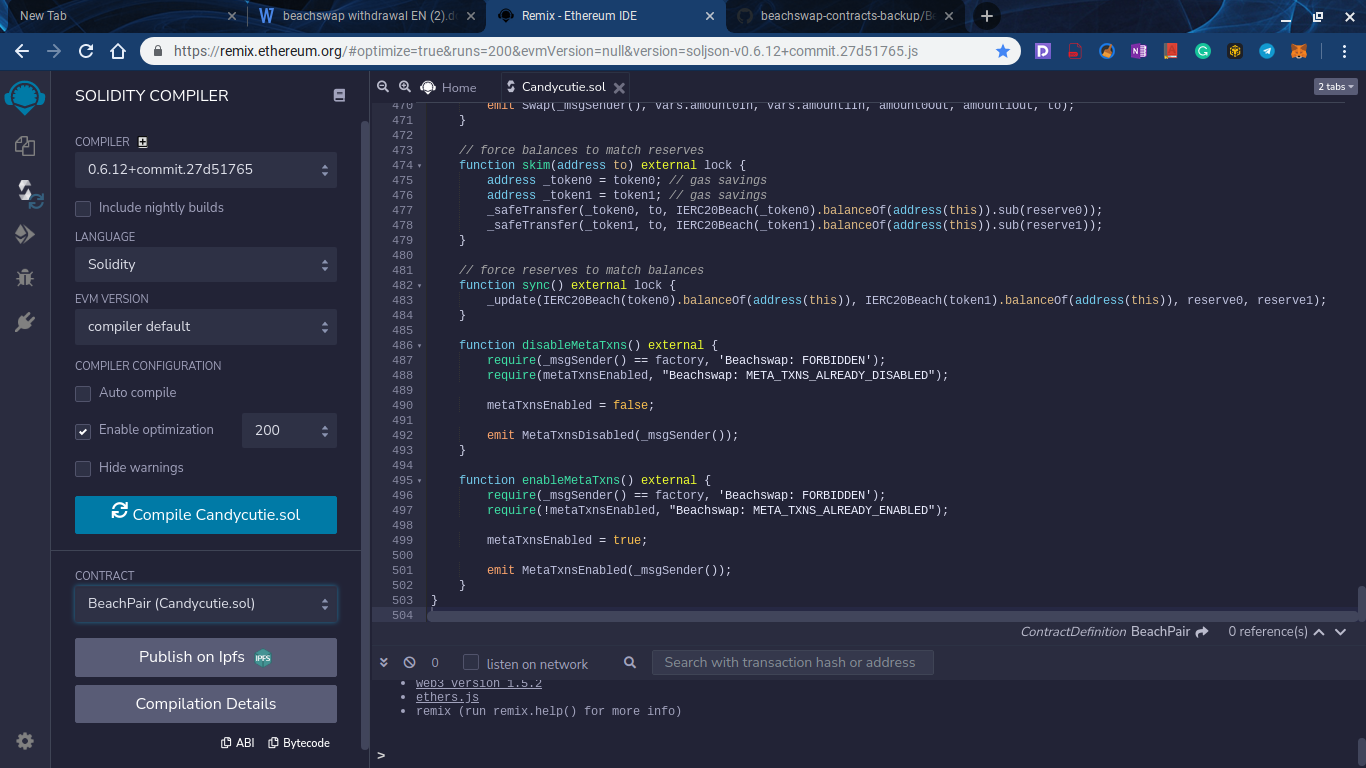Click the editor vertical scrollbar thumb
This screenshot has height=768, width=1366.
pos(1361,602)
